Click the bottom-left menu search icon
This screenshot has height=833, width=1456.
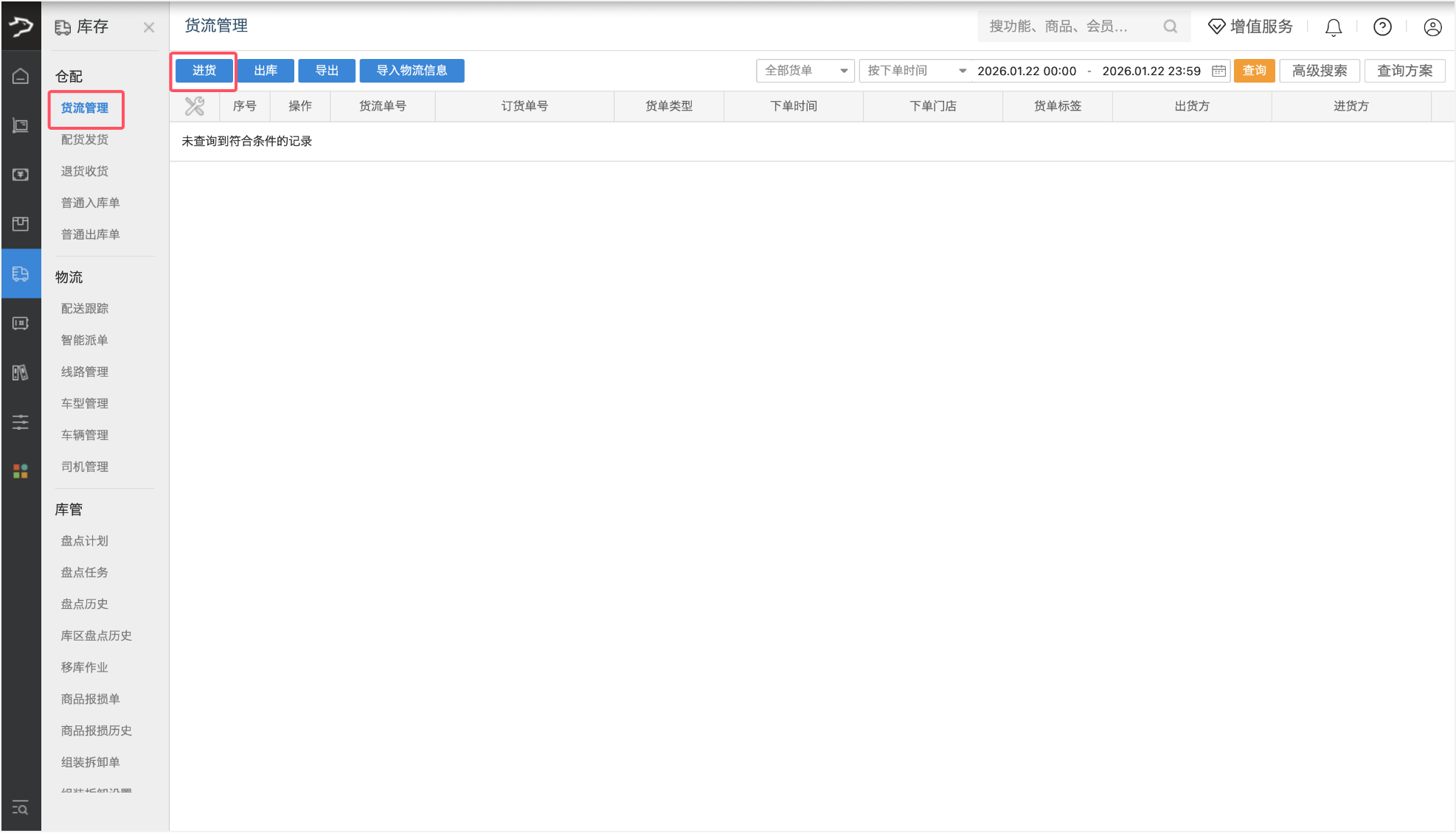(21, 807)
